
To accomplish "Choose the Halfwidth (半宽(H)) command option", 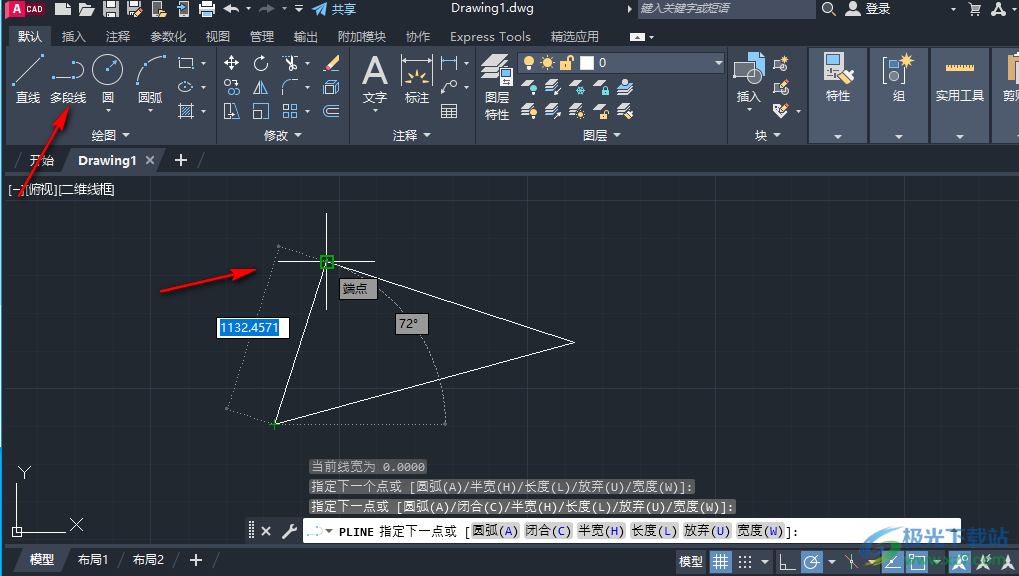I will click(x=601, y=531).
